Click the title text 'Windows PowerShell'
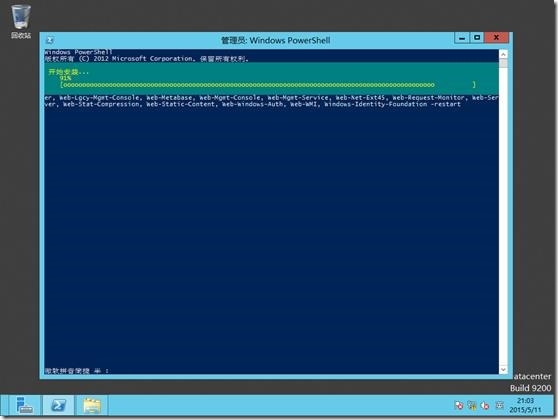Screen dimensions: 558x420 (290, 40)
